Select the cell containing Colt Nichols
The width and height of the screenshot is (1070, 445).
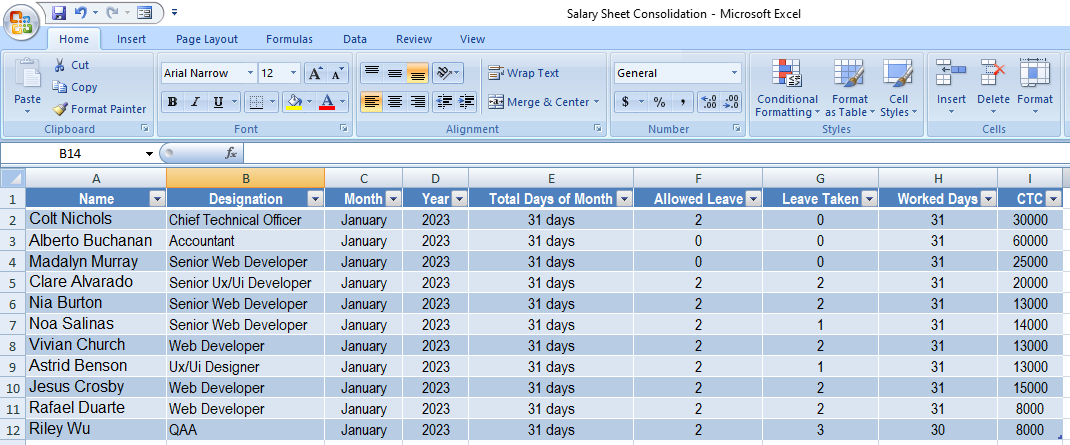(x=96, y=220)
